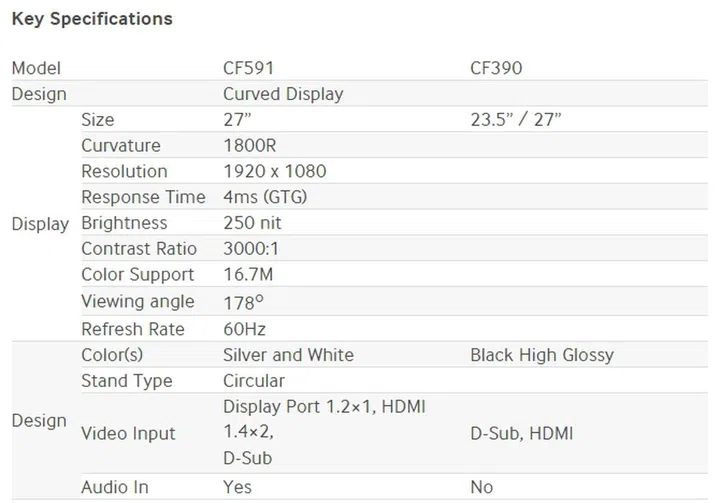Select the CF591 model column header

(x=248, y=68)
